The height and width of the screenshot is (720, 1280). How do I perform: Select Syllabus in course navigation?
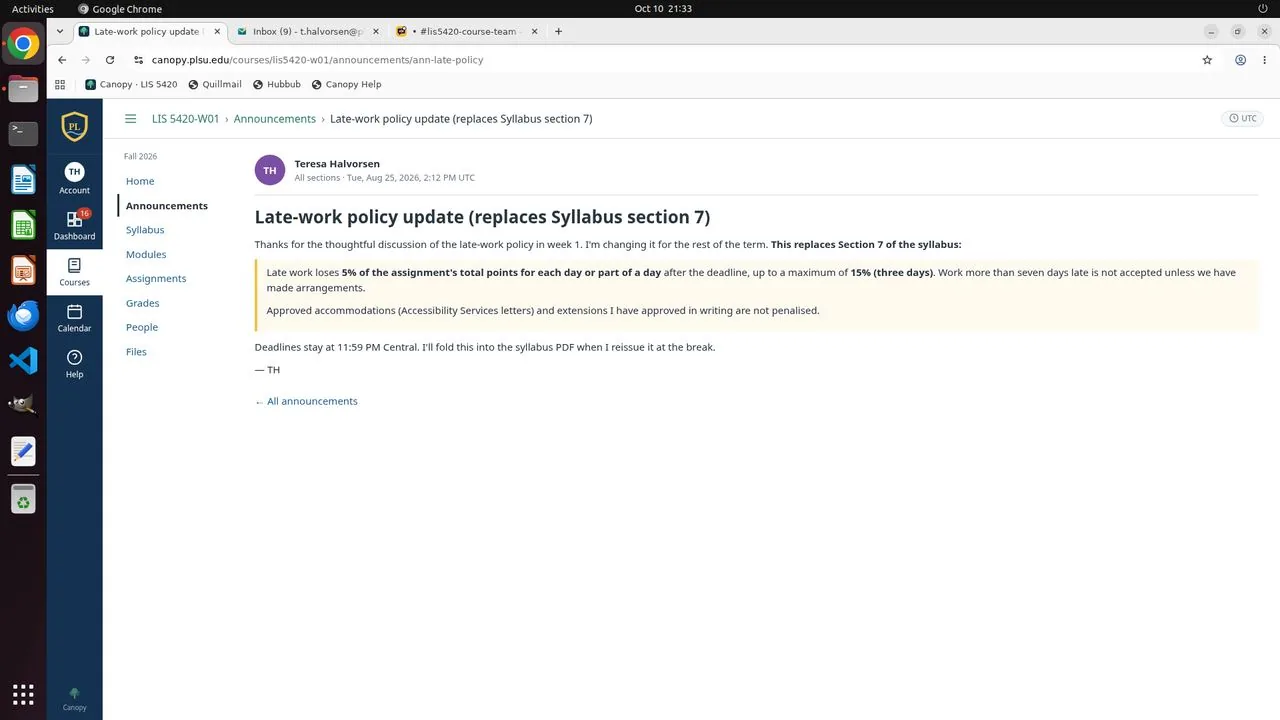(x=145, y=230)
